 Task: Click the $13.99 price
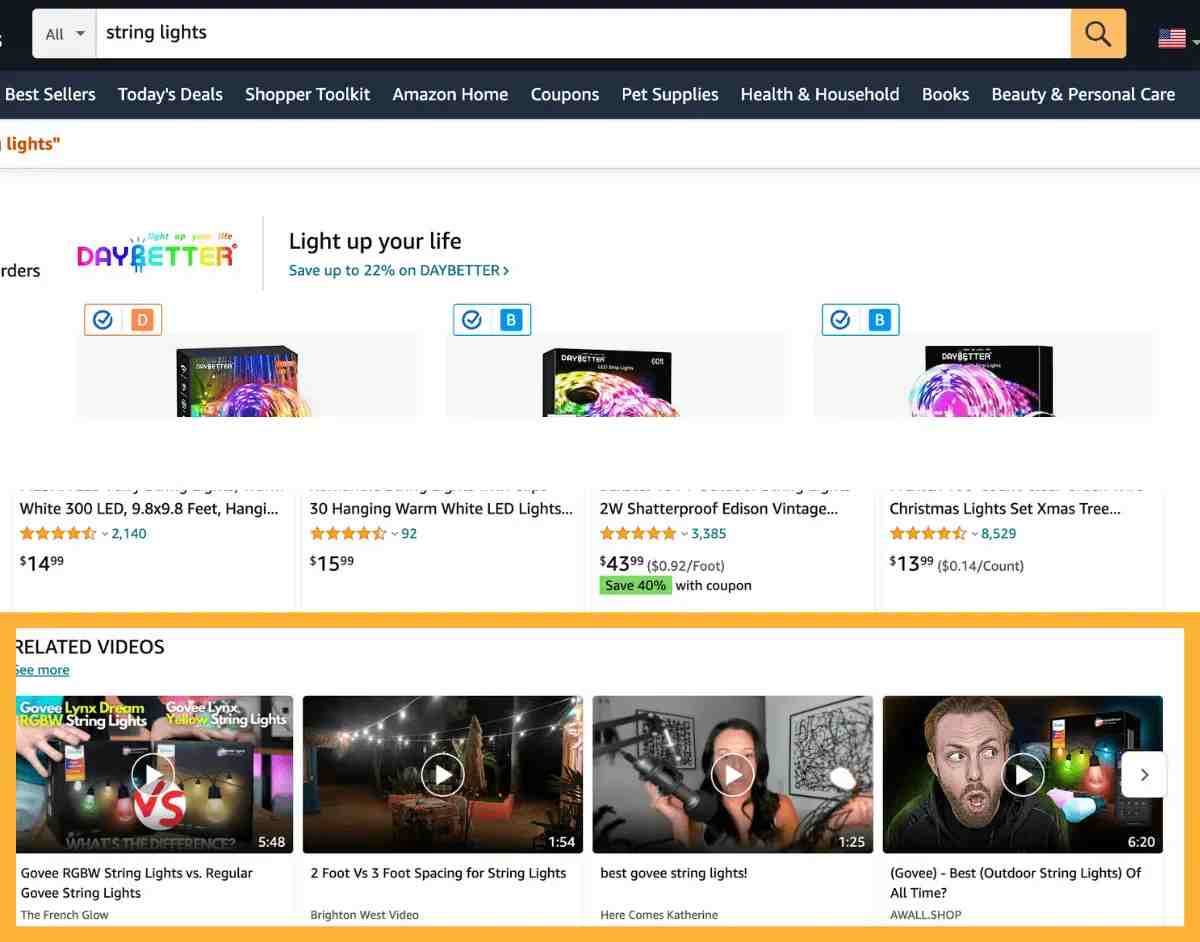[912, 563]
